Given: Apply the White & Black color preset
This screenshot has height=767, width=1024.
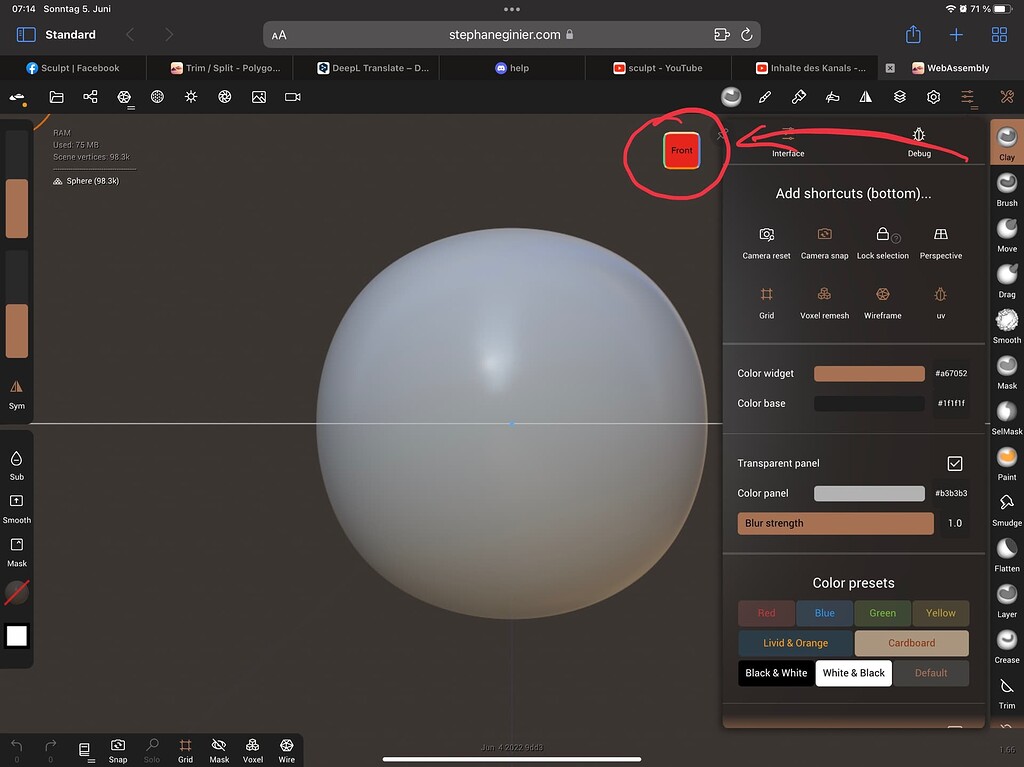Looking at the screenshot, I should (853, 673).
